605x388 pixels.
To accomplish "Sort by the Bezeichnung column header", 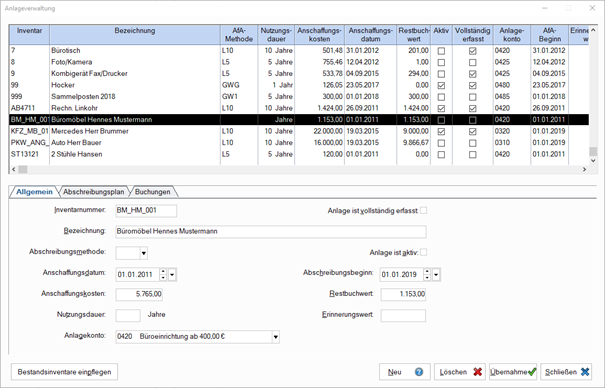I will 135,35.
